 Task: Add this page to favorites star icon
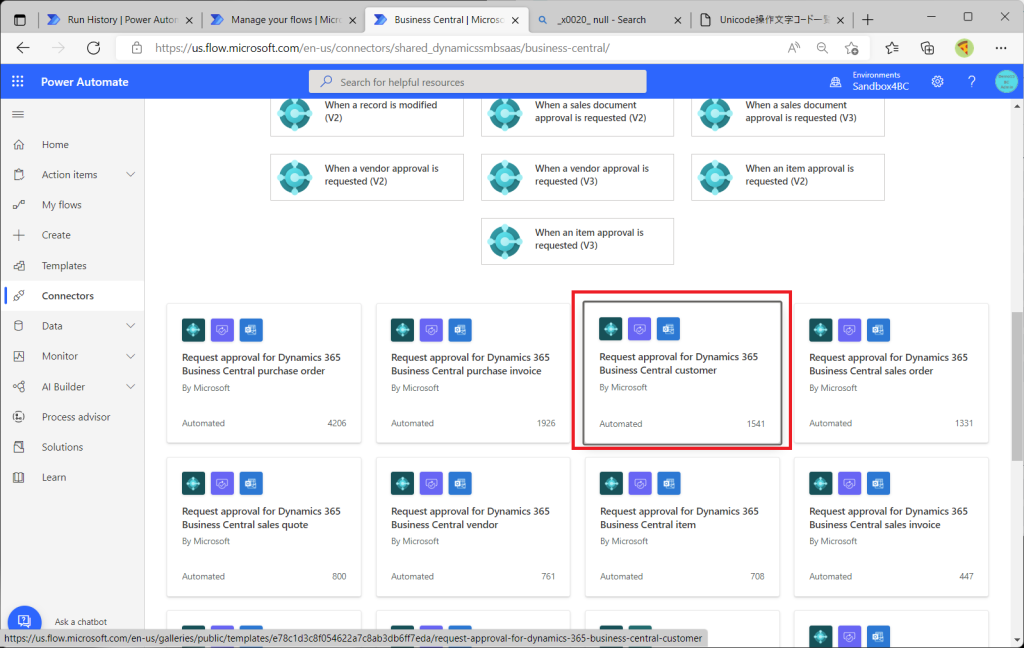(x=852, y=48)
